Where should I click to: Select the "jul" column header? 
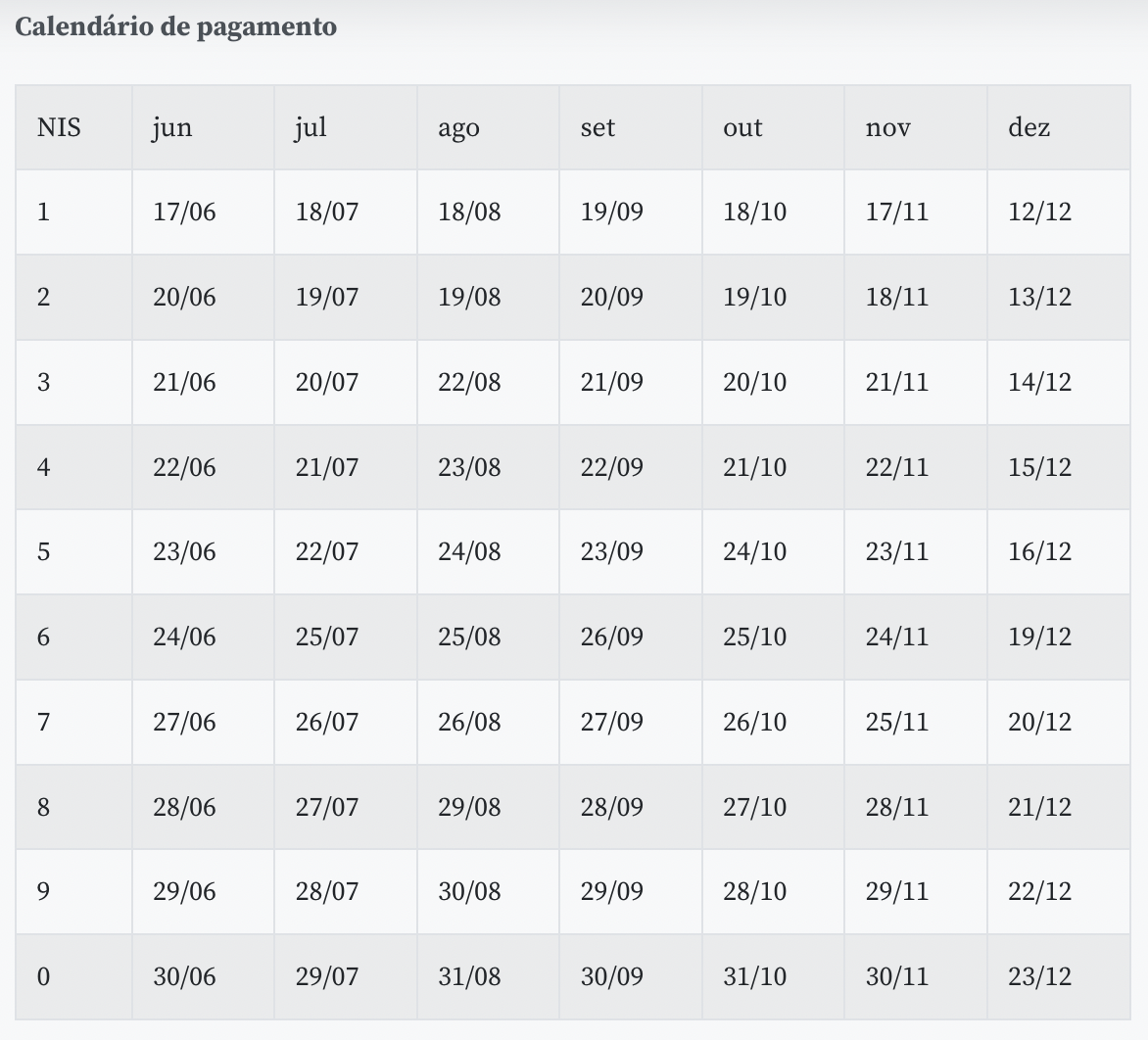click(311, 127)
